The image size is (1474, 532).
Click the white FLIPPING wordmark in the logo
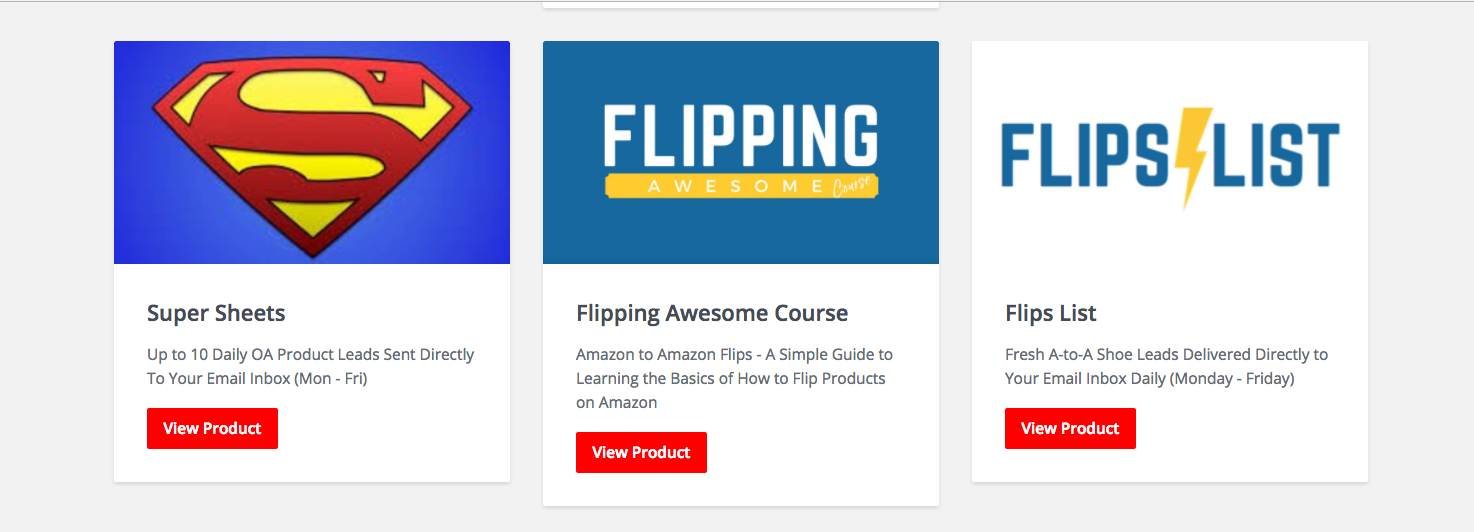coord(740,135)
